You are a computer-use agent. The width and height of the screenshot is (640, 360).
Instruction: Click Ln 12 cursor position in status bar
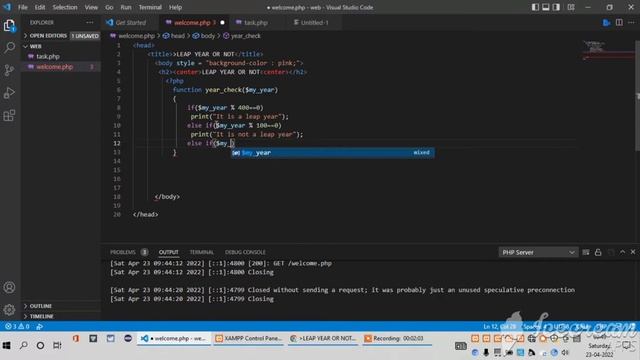499,327
